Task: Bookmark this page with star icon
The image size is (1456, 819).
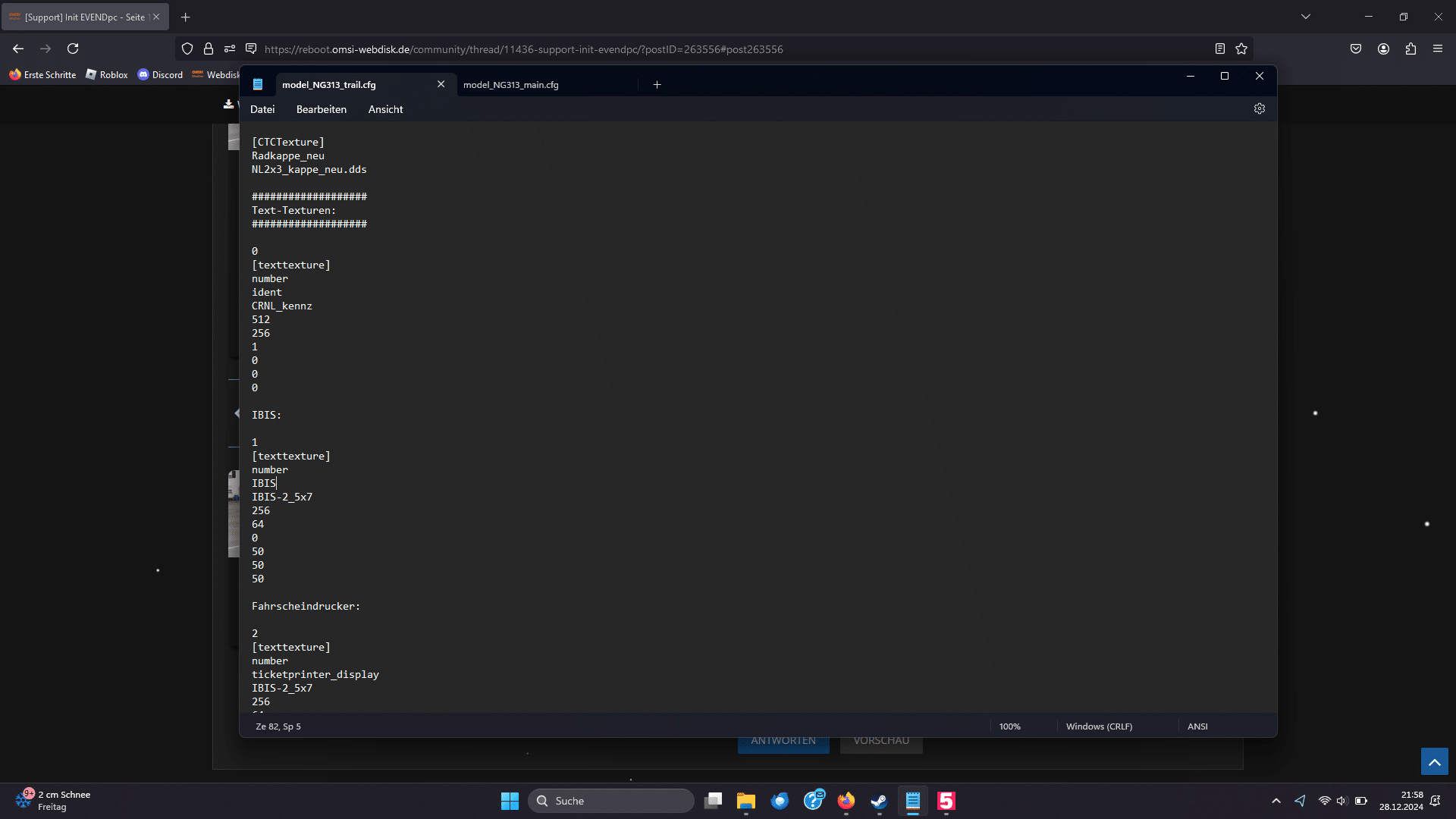Action: pos(1241,49)
